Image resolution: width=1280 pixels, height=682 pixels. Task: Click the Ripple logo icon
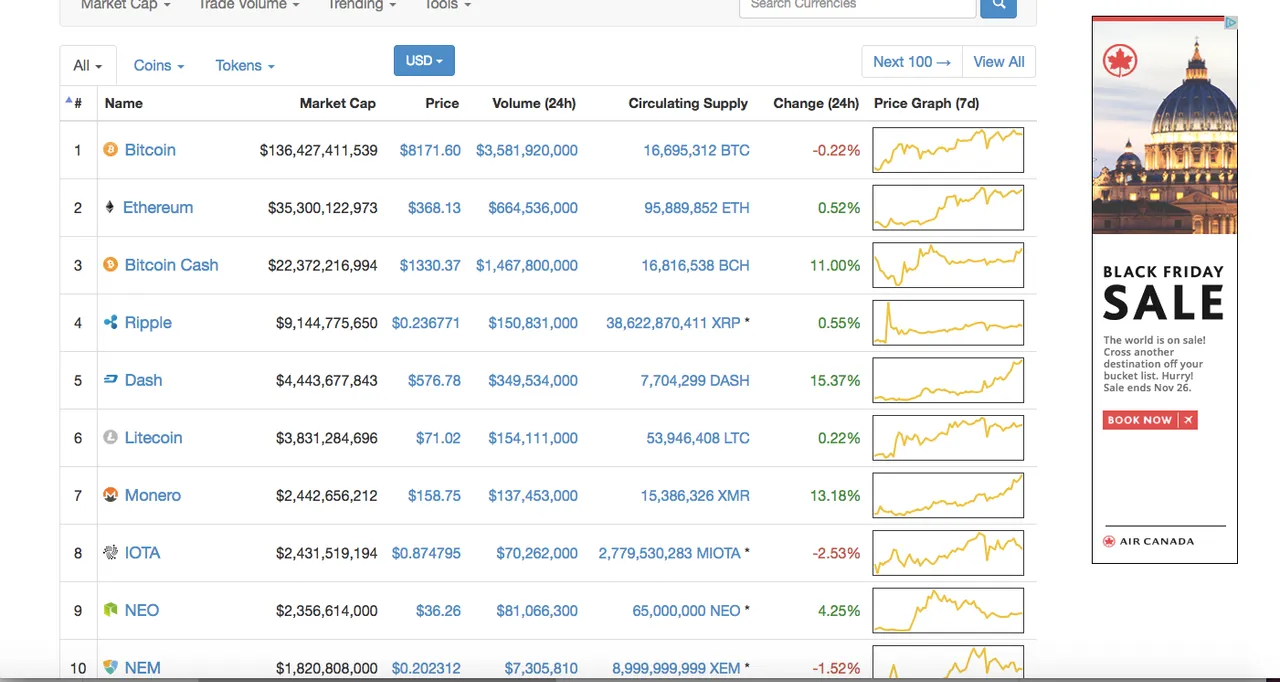click(111, 323)
